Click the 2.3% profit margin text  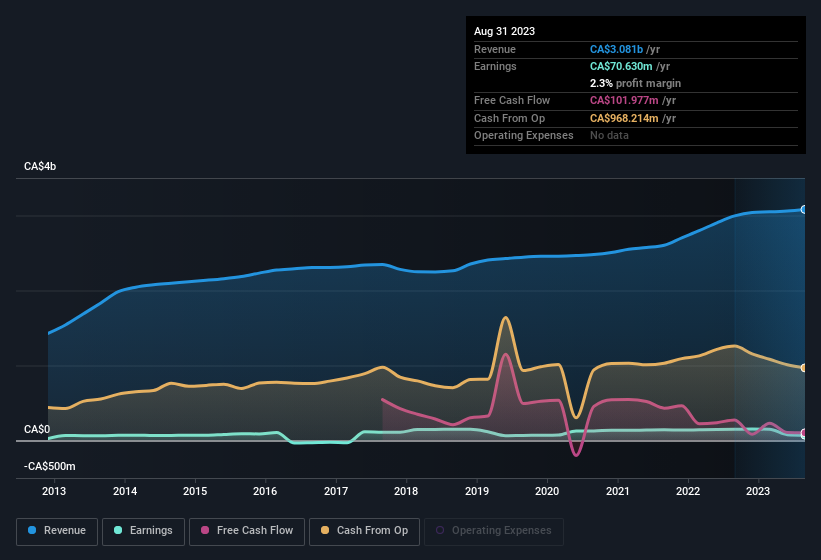635,83
